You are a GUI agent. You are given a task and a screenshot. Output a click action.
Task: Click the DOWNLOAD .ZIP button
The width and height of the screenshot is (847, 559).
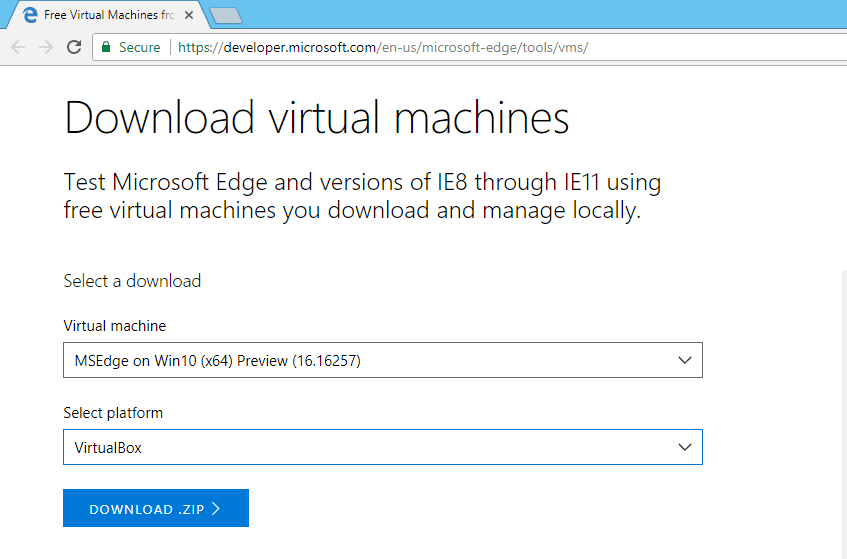click(x=156, y=508)
